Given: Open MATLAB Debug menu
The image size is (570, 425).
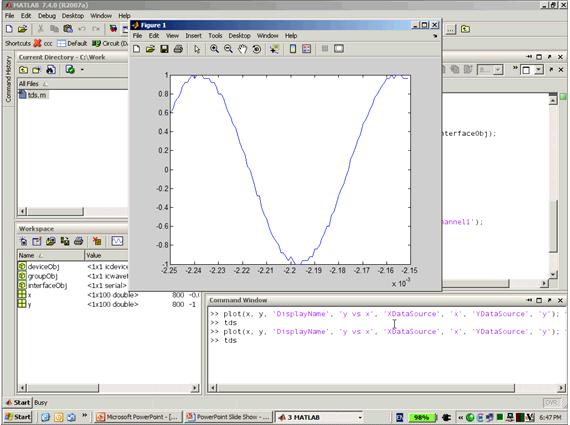Looking at the screenshot, I should pyautogui.click(x=47, y=16).
